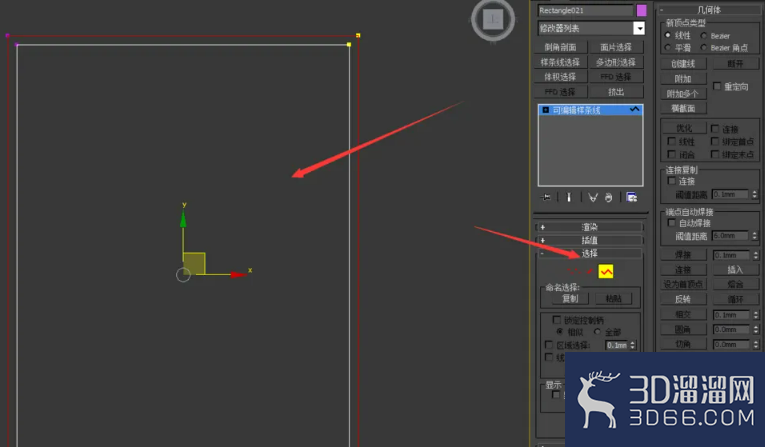Viewport: 765px width, 447px height.
Task: Enable the 连接 checkbox under 连接复制
Action: tap(672, 181)
